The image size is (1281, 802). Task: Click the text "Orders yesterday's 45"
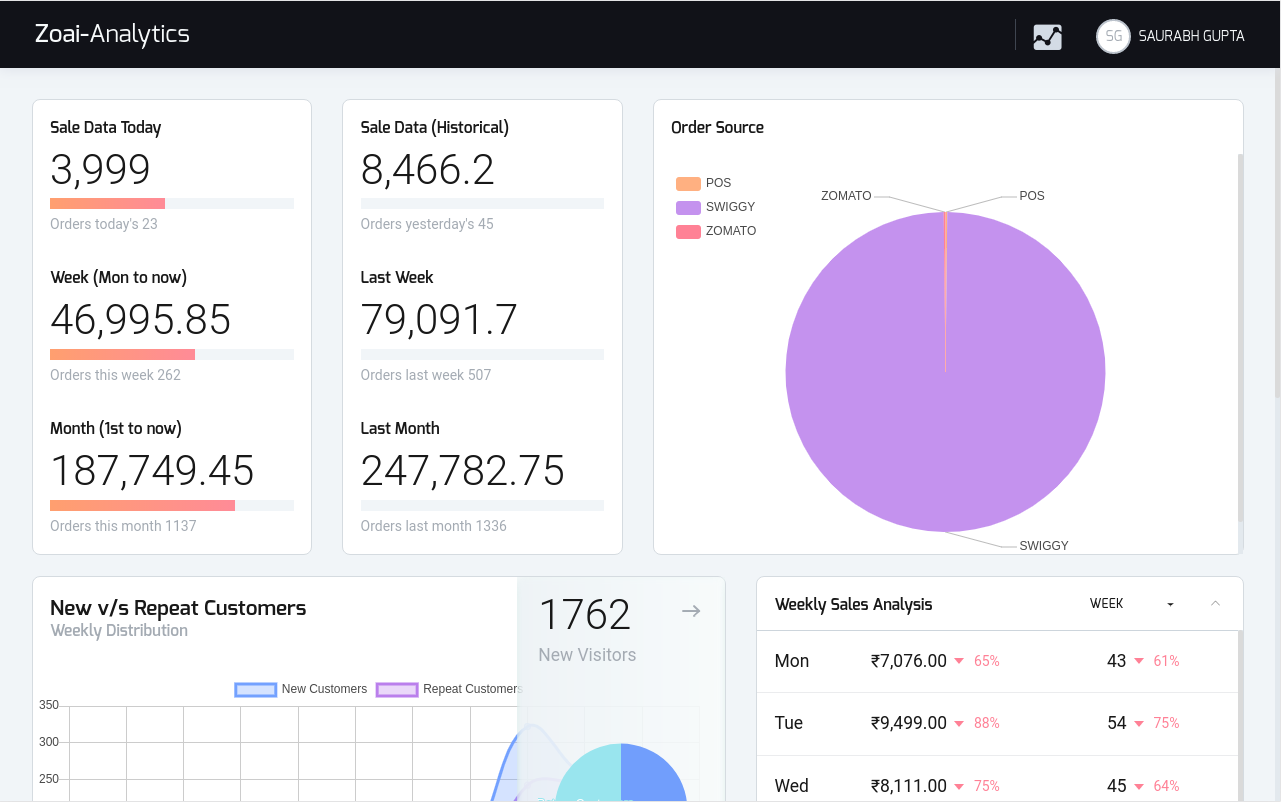pyautogui.click(x=427, y=224)
